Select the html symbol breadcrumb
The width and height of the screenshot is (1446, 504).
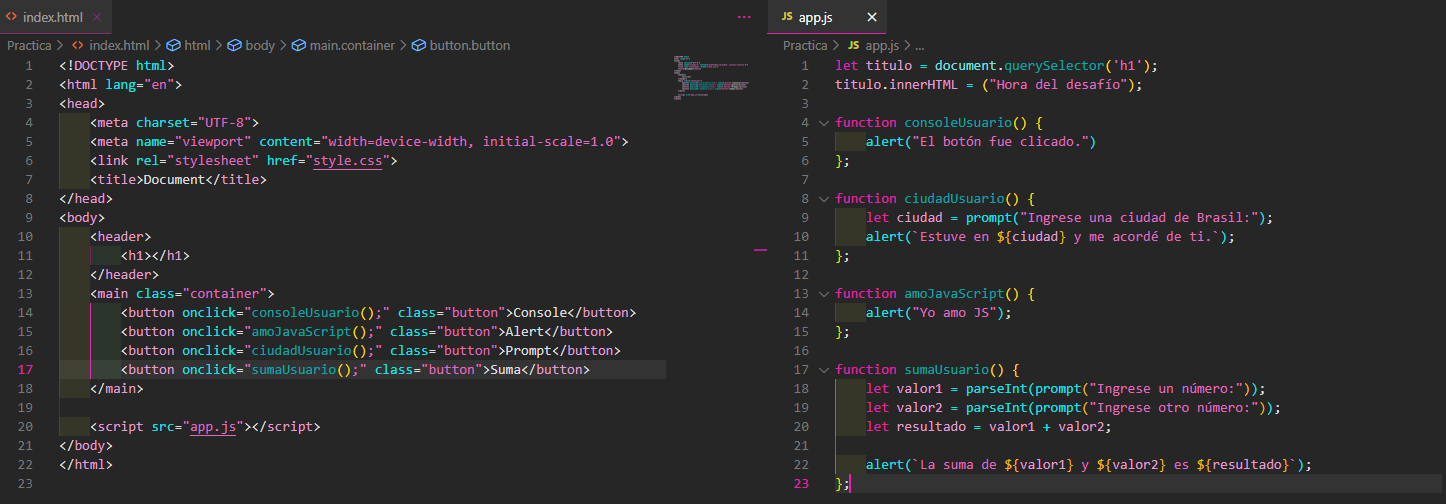[188, 45]
